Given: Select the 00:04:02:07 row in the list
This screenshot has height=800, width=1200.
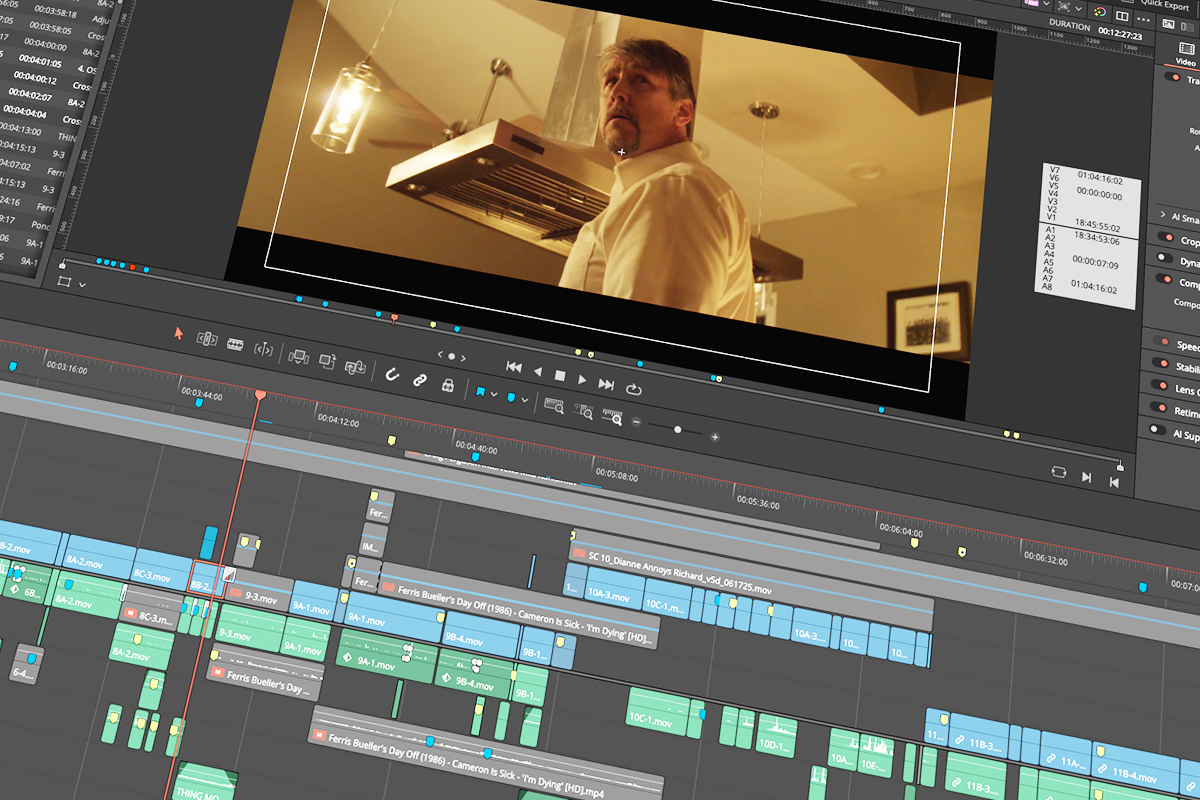Looking at the screenshot, I should coord(42,95).
